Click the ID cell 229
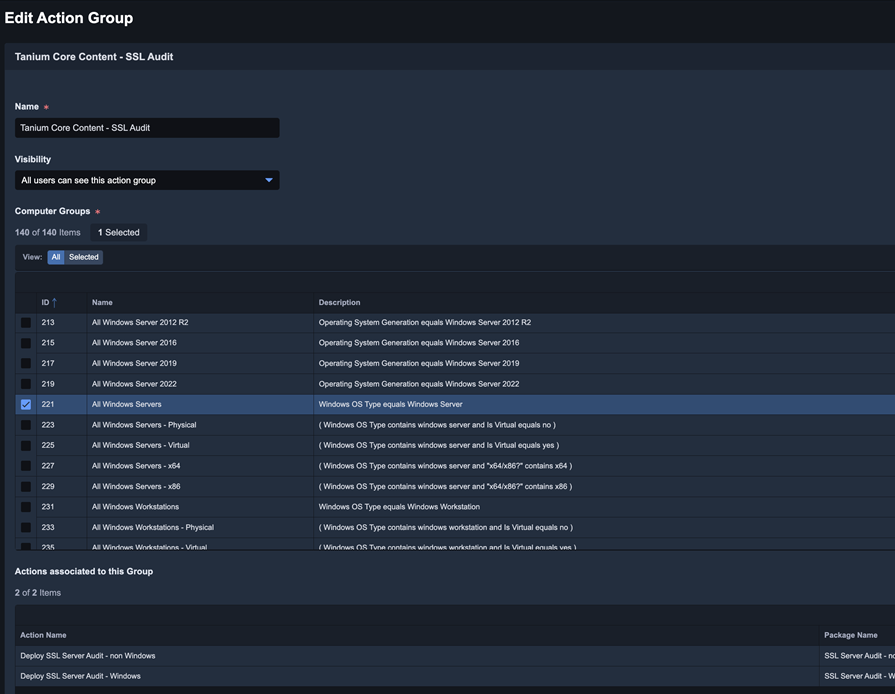This screenshot has width=895, height=694. pos(48,487)
